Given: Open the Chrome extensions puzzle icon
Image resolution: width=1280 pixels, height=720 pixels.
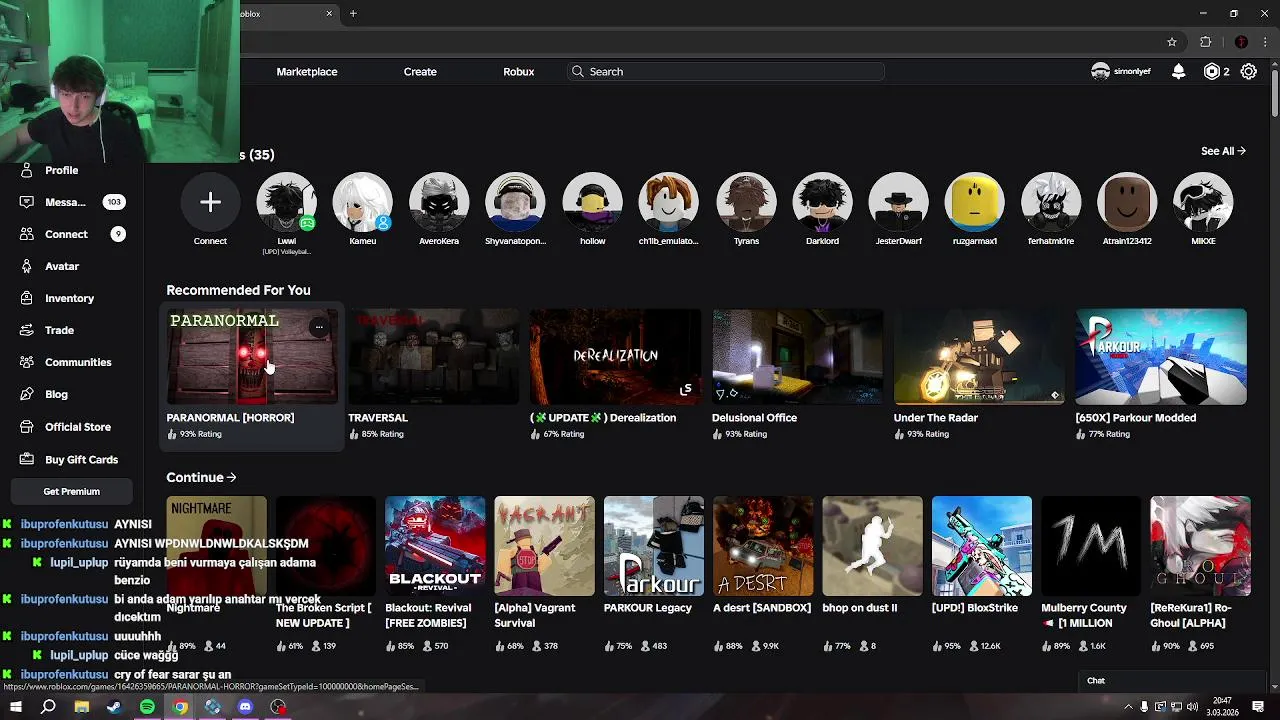Looking at the screenshot, I should pos(1205,42).
